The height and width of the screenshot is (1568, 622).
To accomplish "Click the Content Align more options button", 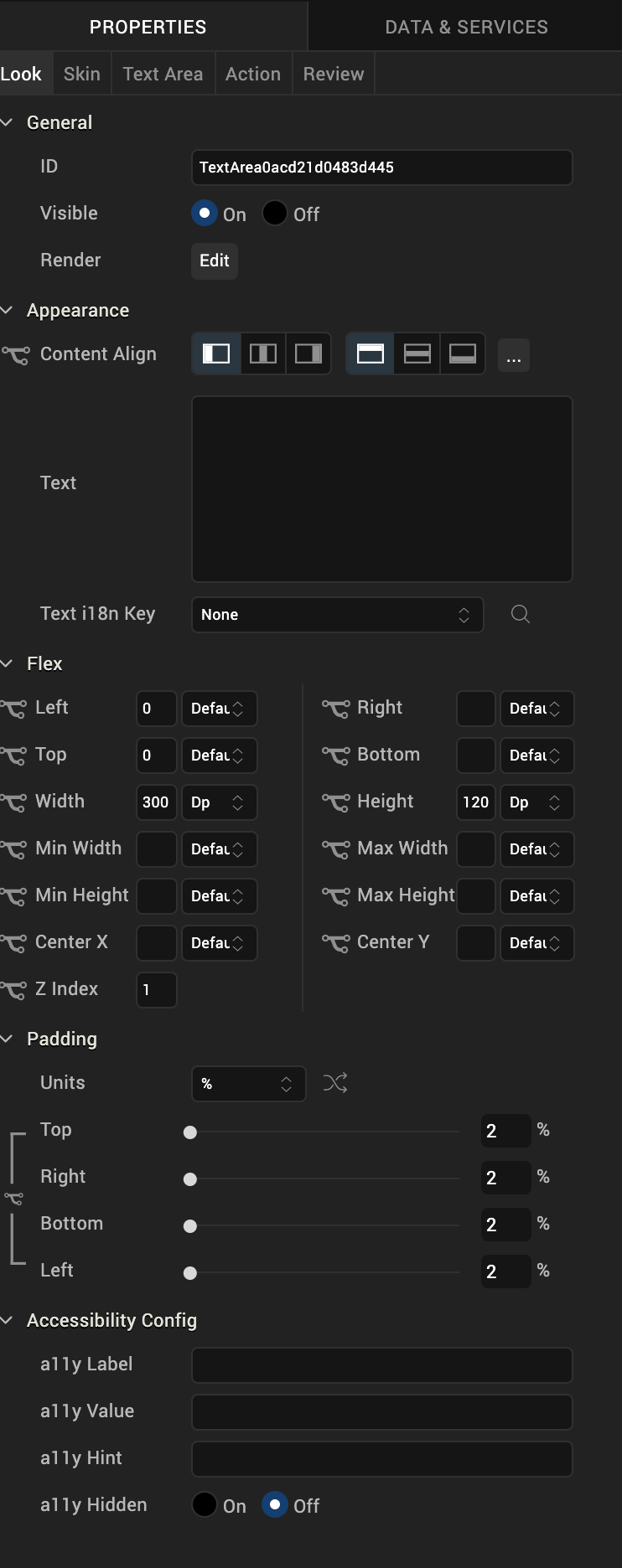I will [514, 356].
